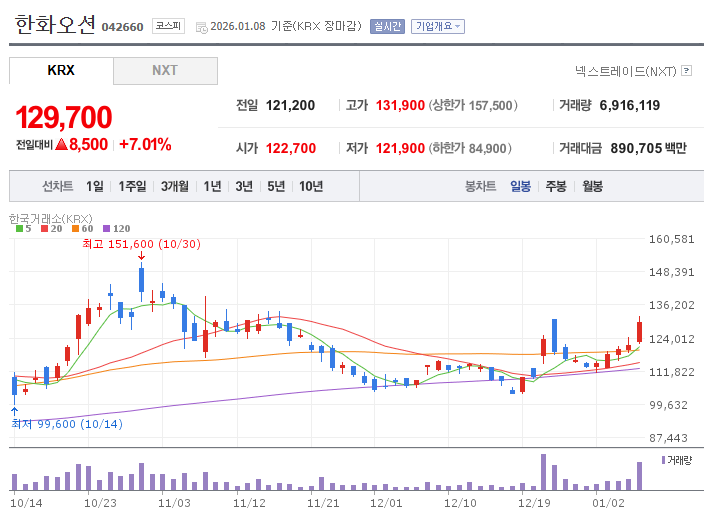The width and height of the screenshot is (704, 515).
Task: Click the green 5-day moving average legend swatch
Action: point(19,229)
